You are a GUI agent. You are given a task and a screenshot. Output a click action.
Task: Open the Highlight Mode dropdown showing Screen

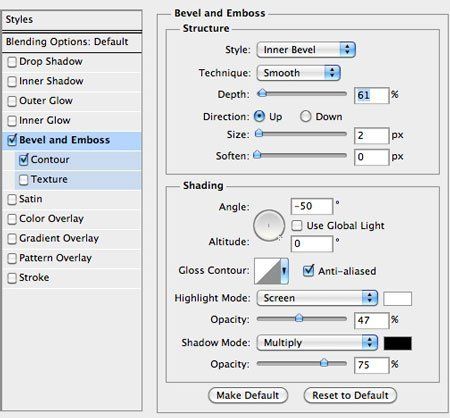pyautogui.click(x=317, y=298)
